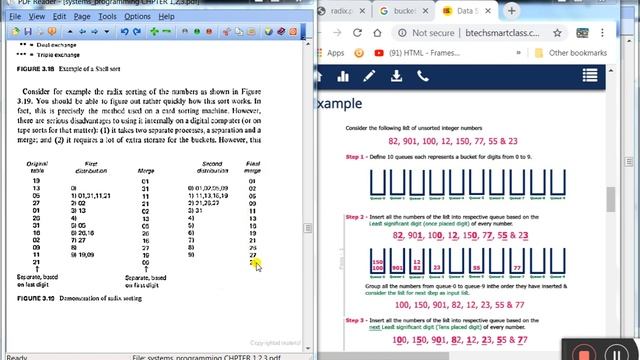
Task: Open the Other bookmarks folder
Action: (x=571, y=53)
